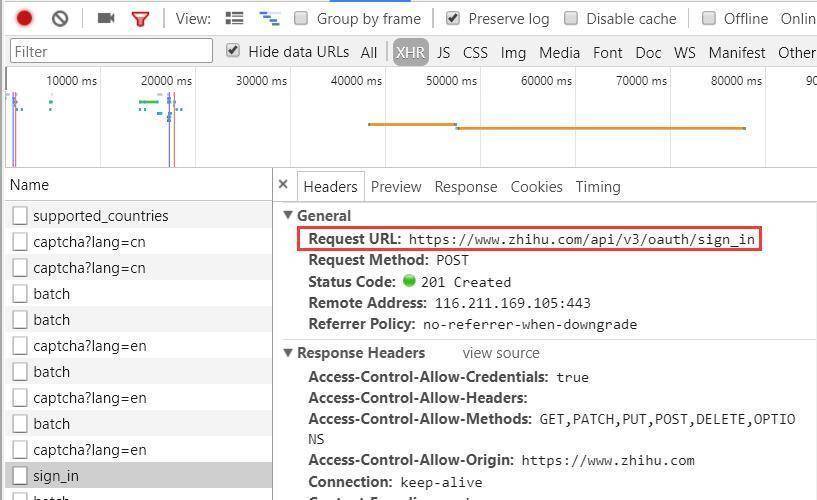Stop recording network log with red button
This screenshot has height=500, width=817.
click(x=24, y=19)
